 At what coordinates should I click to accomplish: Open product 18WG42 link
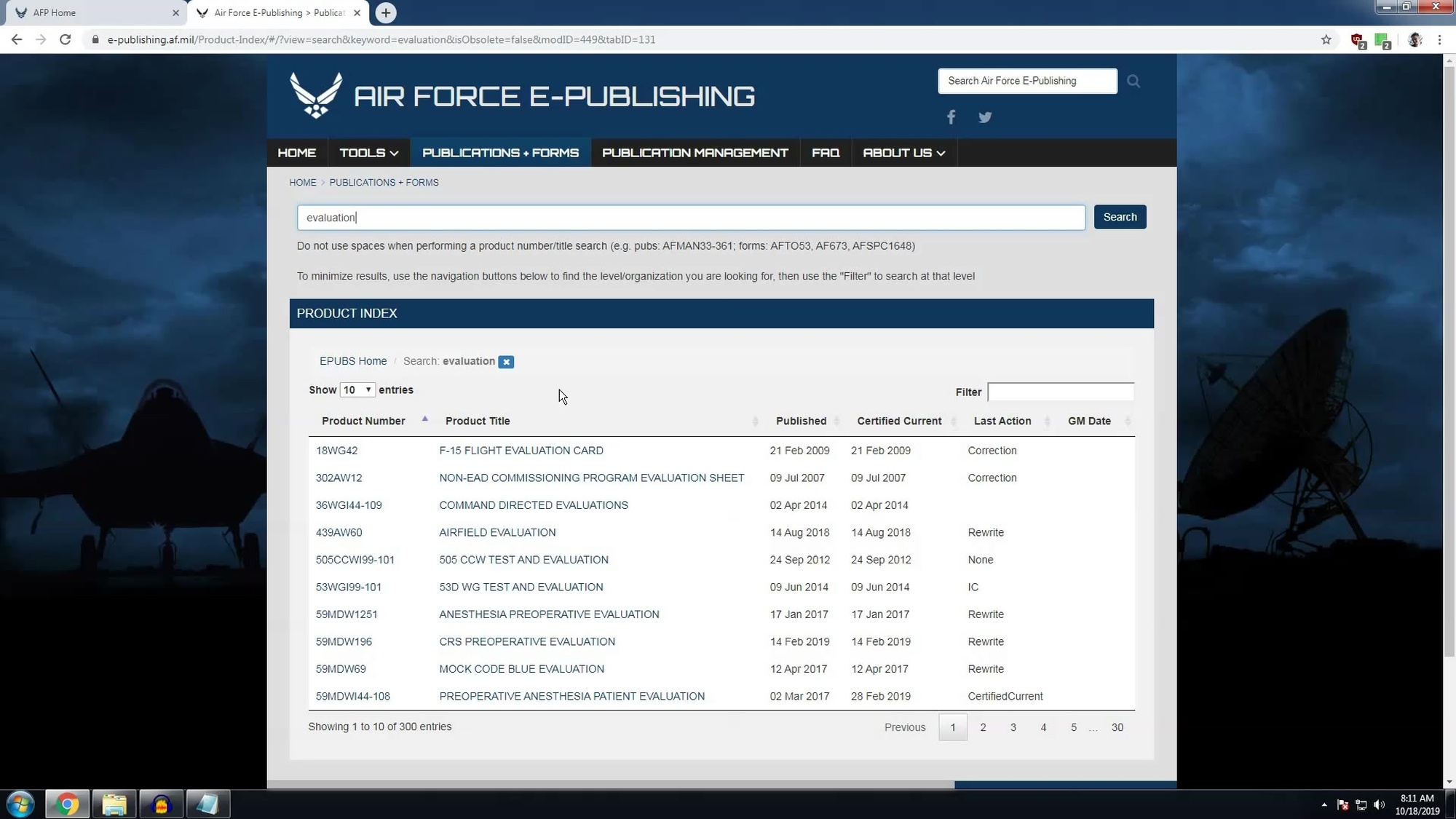point(336,451)
